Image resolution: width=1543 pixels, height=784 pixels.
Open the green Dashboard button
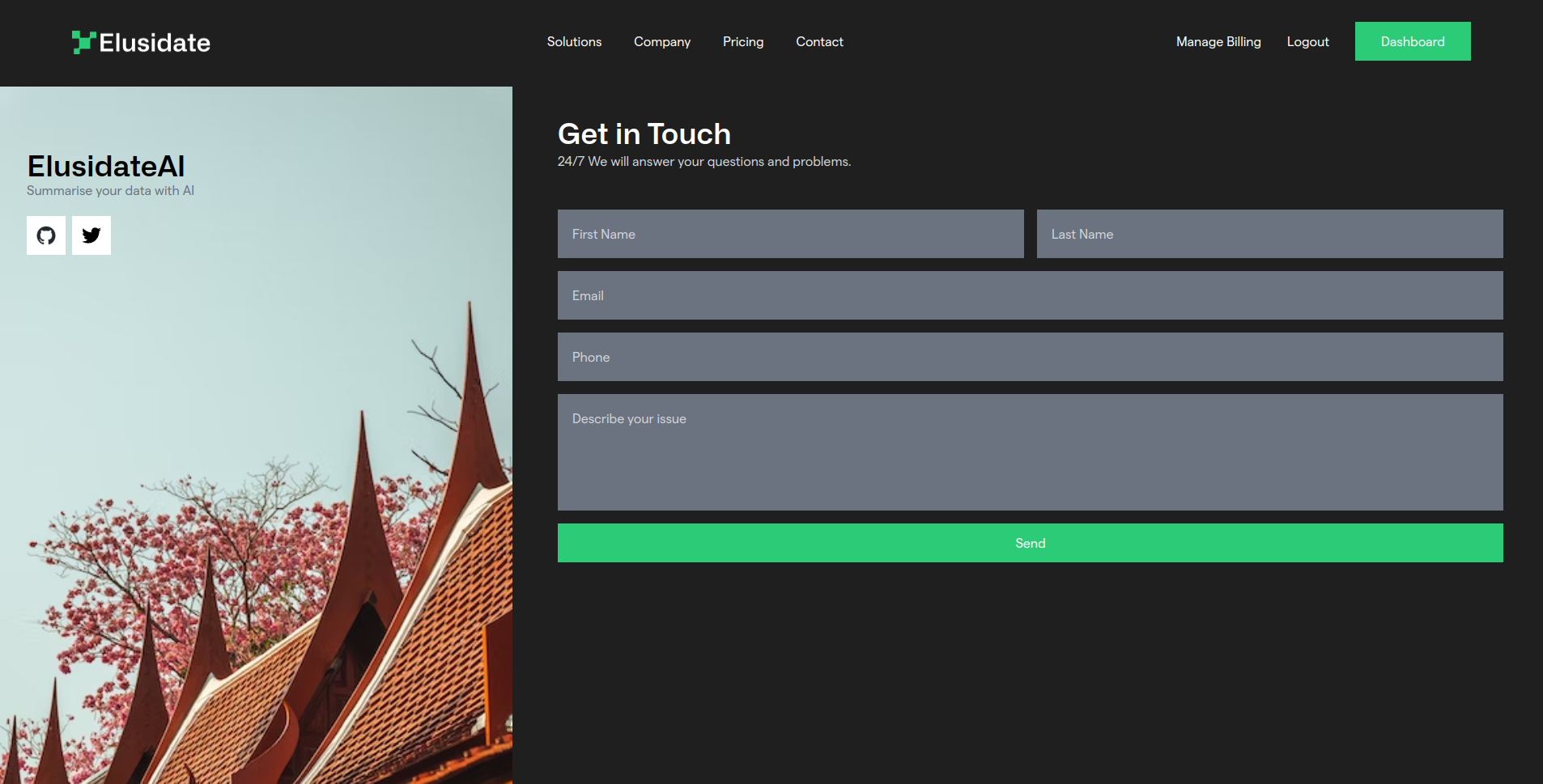pos(1413,41)
